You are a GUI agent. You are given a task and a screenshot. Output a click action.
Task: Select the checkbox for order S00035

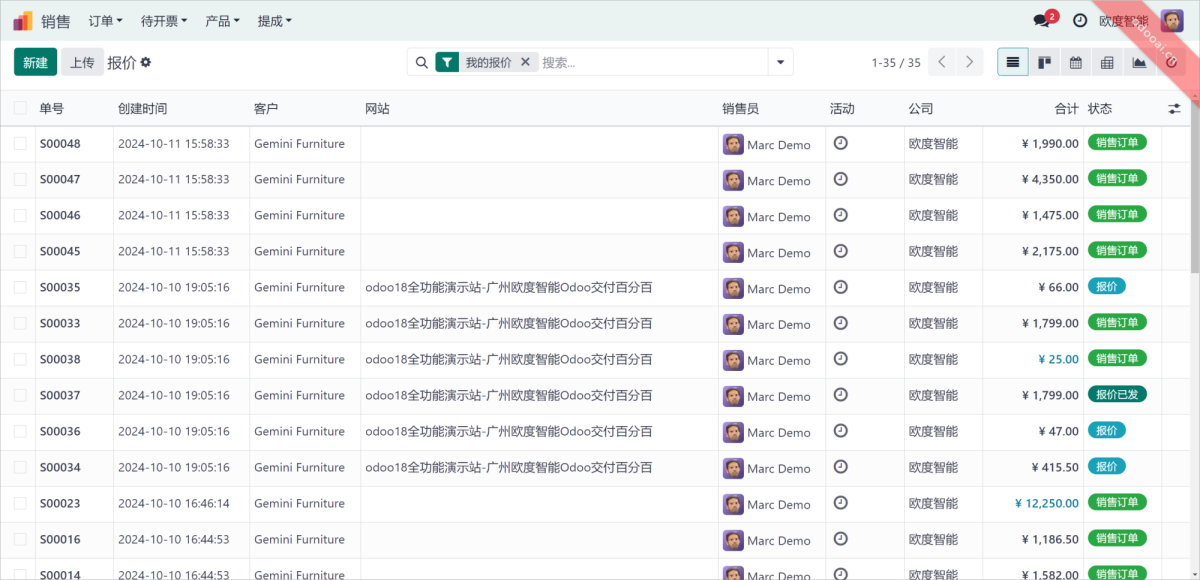coord(20,288)
